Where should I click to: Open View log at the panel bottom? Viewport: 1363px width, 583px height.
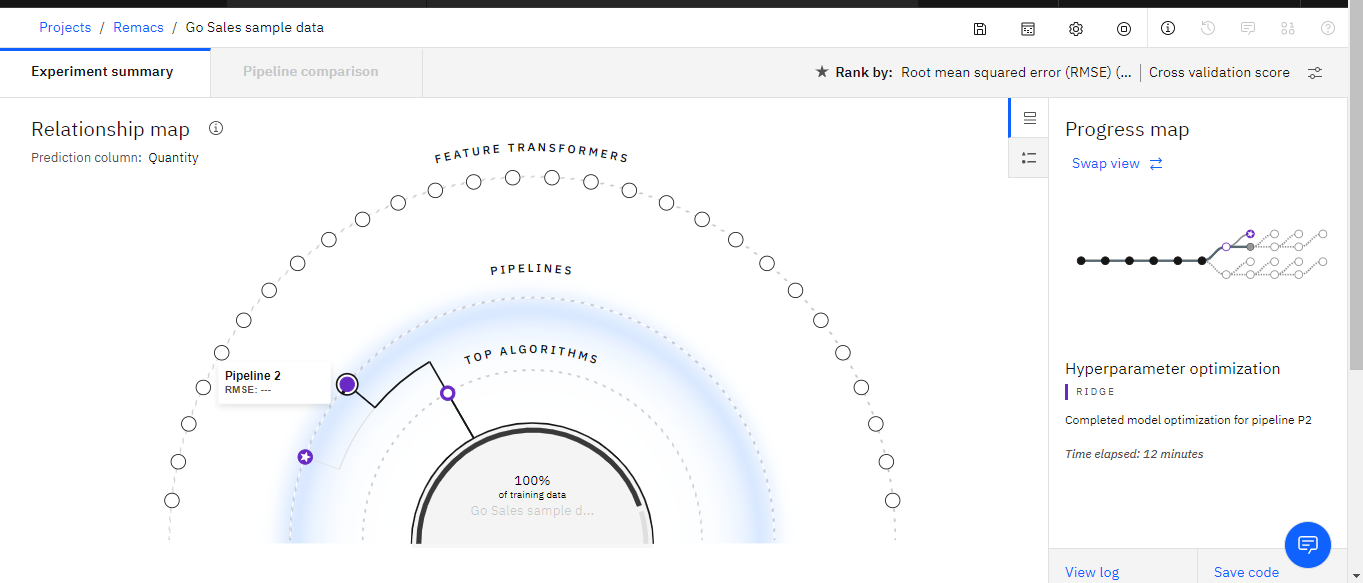[1092, 572]
